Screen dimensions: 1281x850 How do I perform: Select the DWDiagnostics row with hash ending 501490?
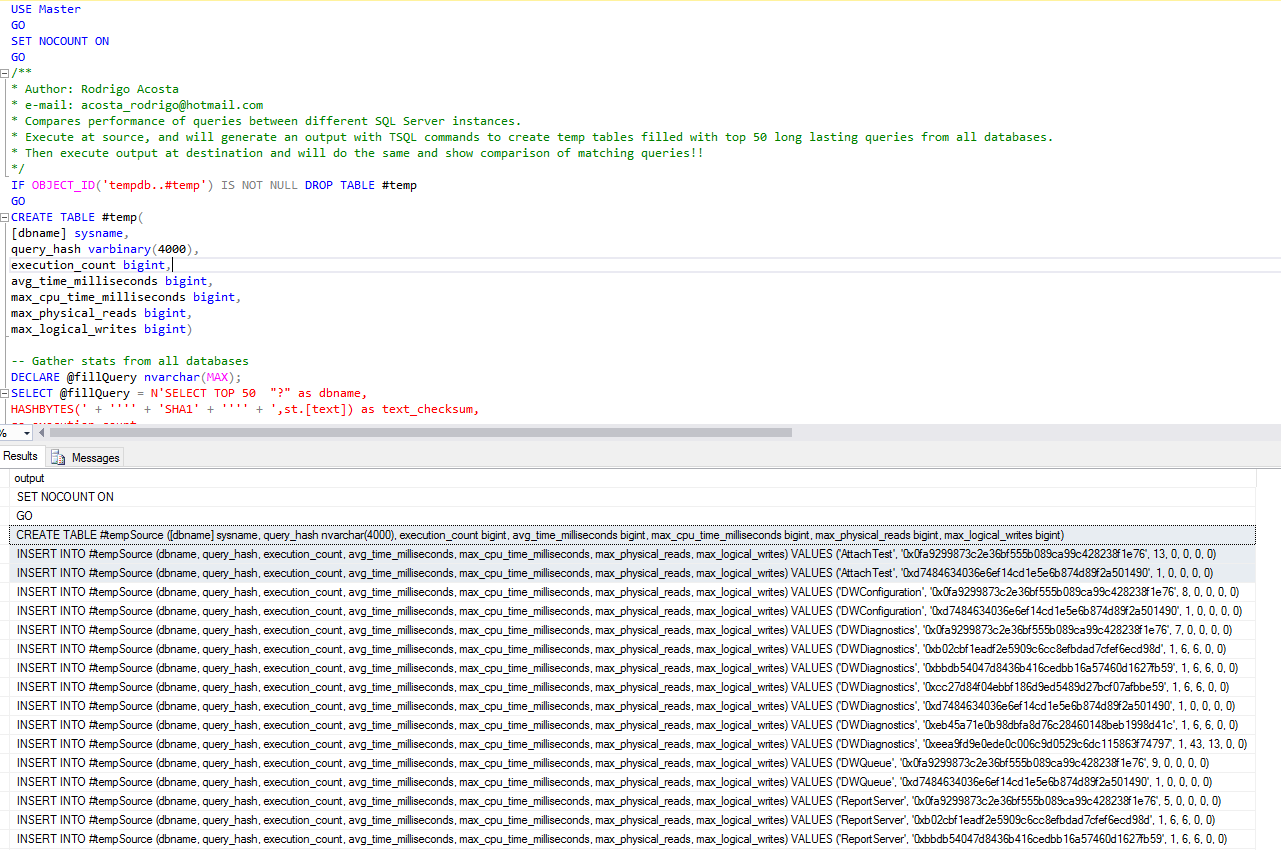(x=632, y=706)
